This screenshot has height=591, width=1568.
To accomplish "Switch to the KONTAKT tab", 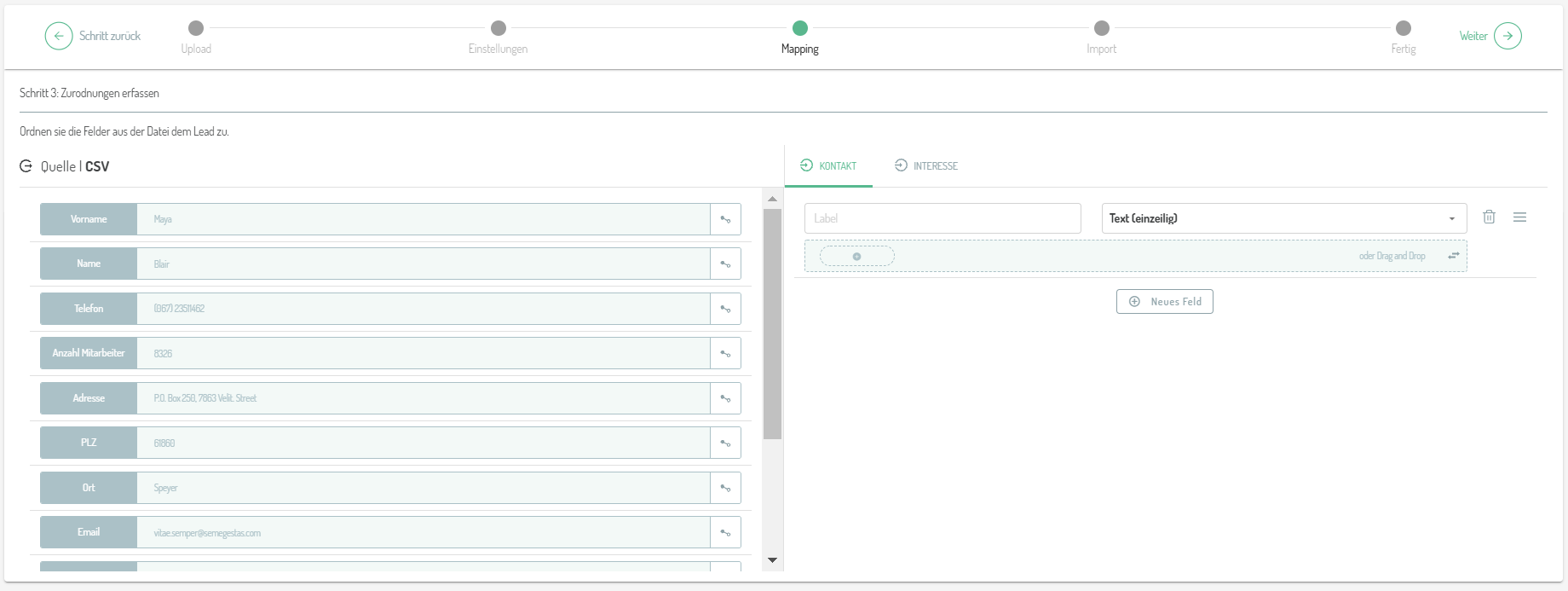I will [x=828, y=165].
